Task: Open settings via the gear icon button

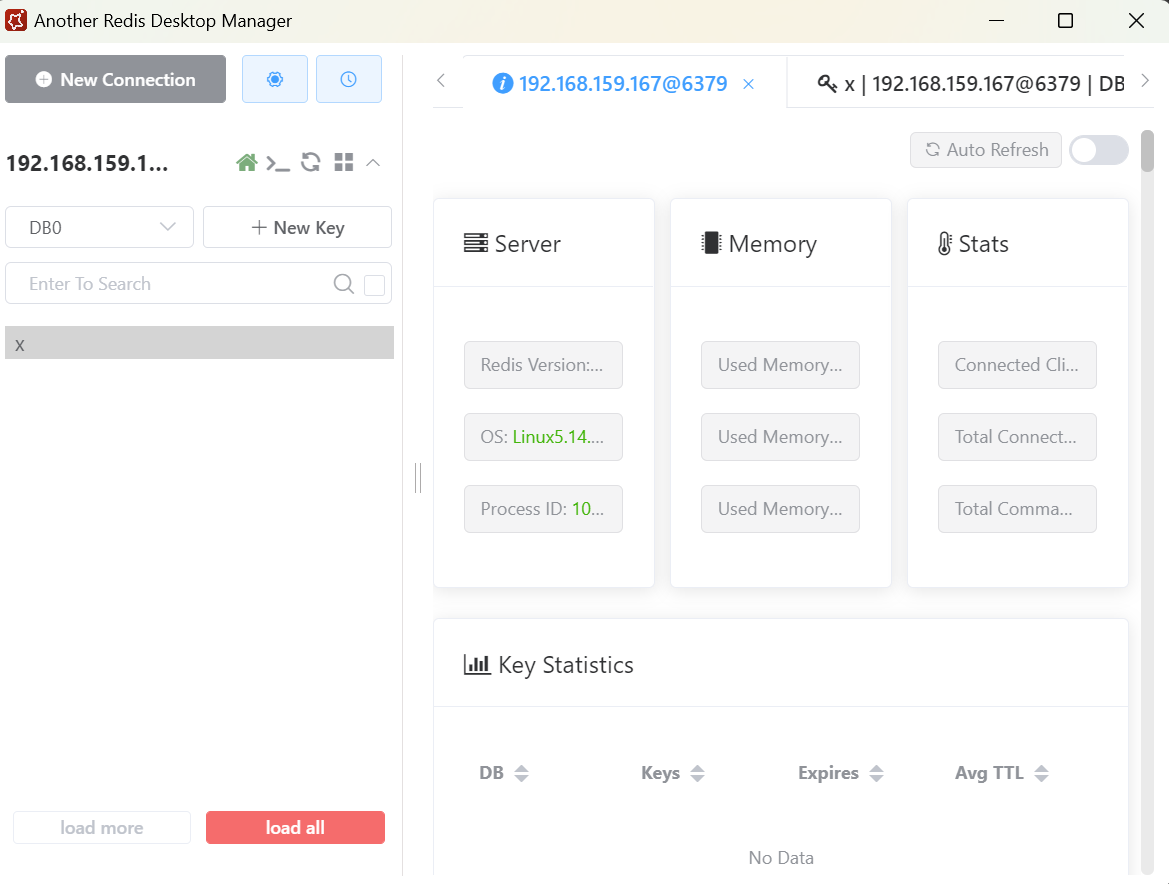Action: pos(274,79)
